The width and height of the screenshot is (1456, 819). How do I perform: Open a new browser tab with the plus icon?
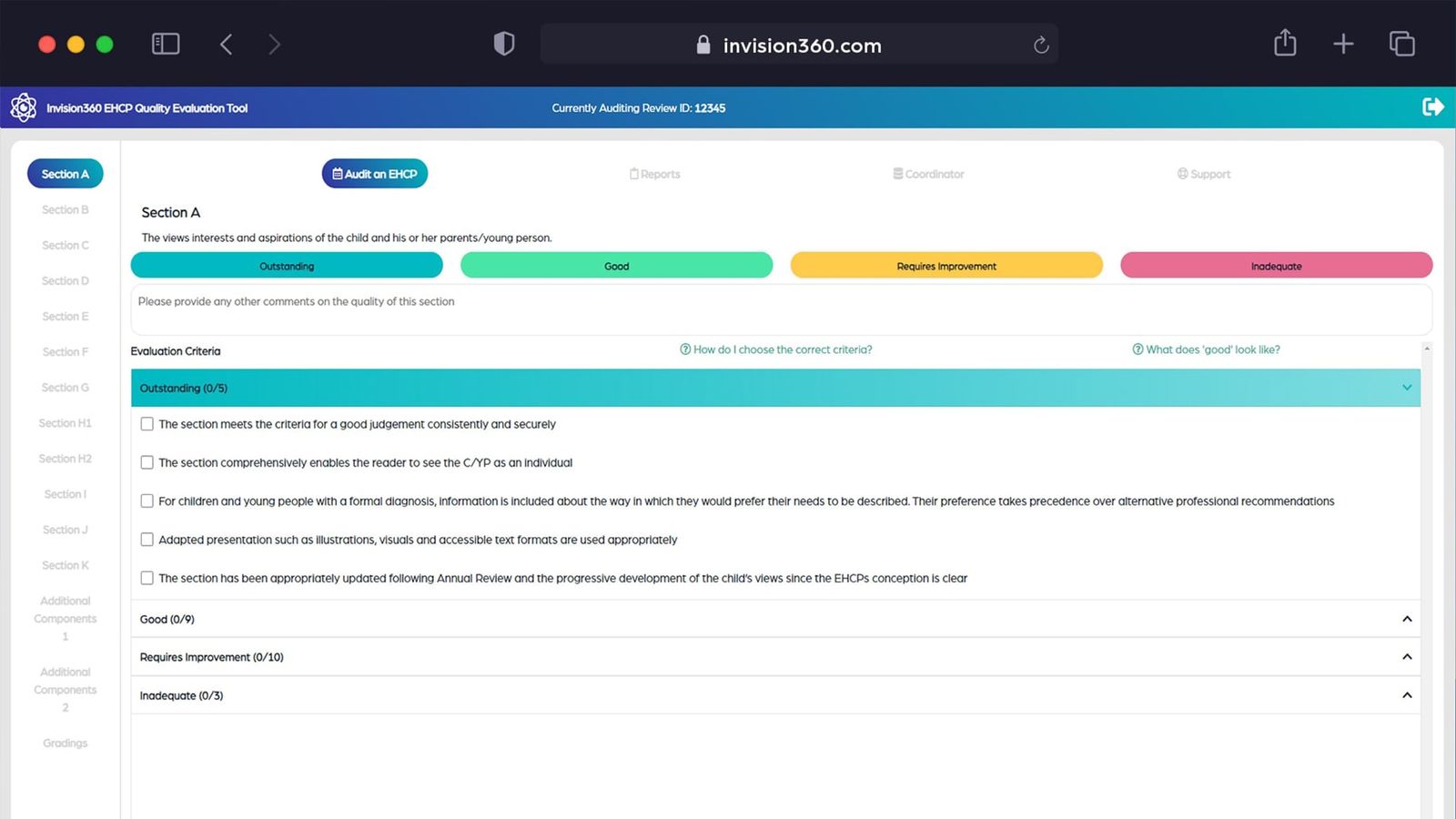[x=1342, y=43]
